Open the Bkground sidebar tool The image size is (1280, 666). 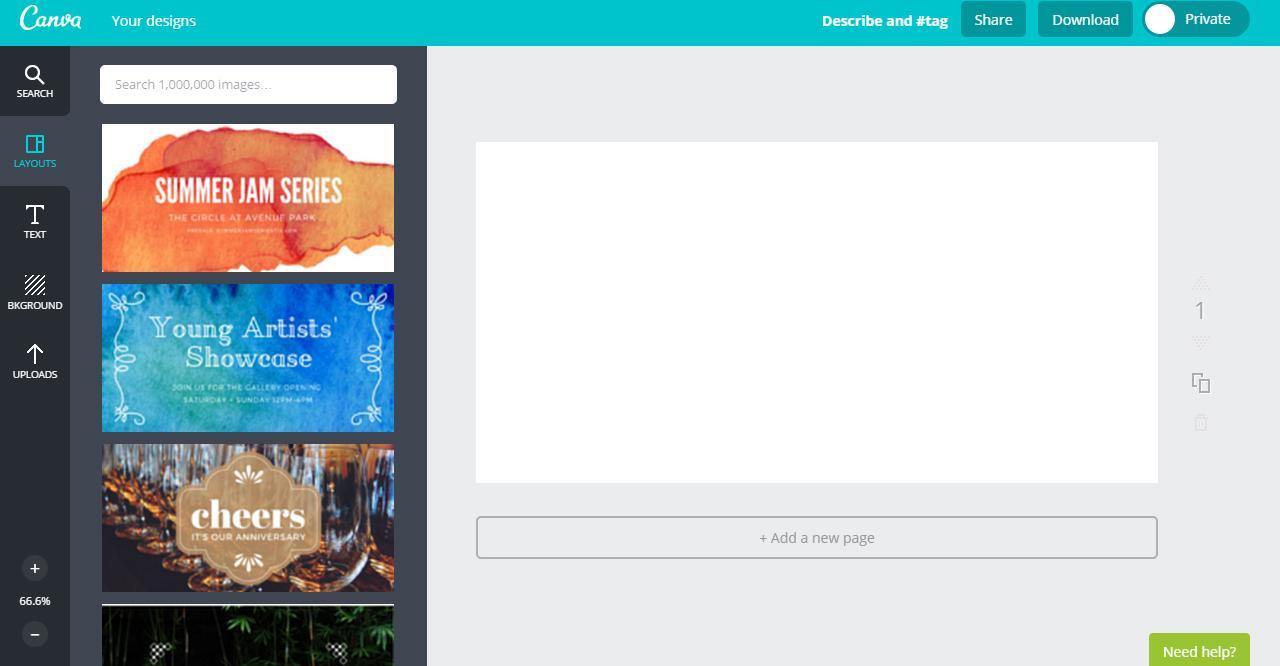35,292
